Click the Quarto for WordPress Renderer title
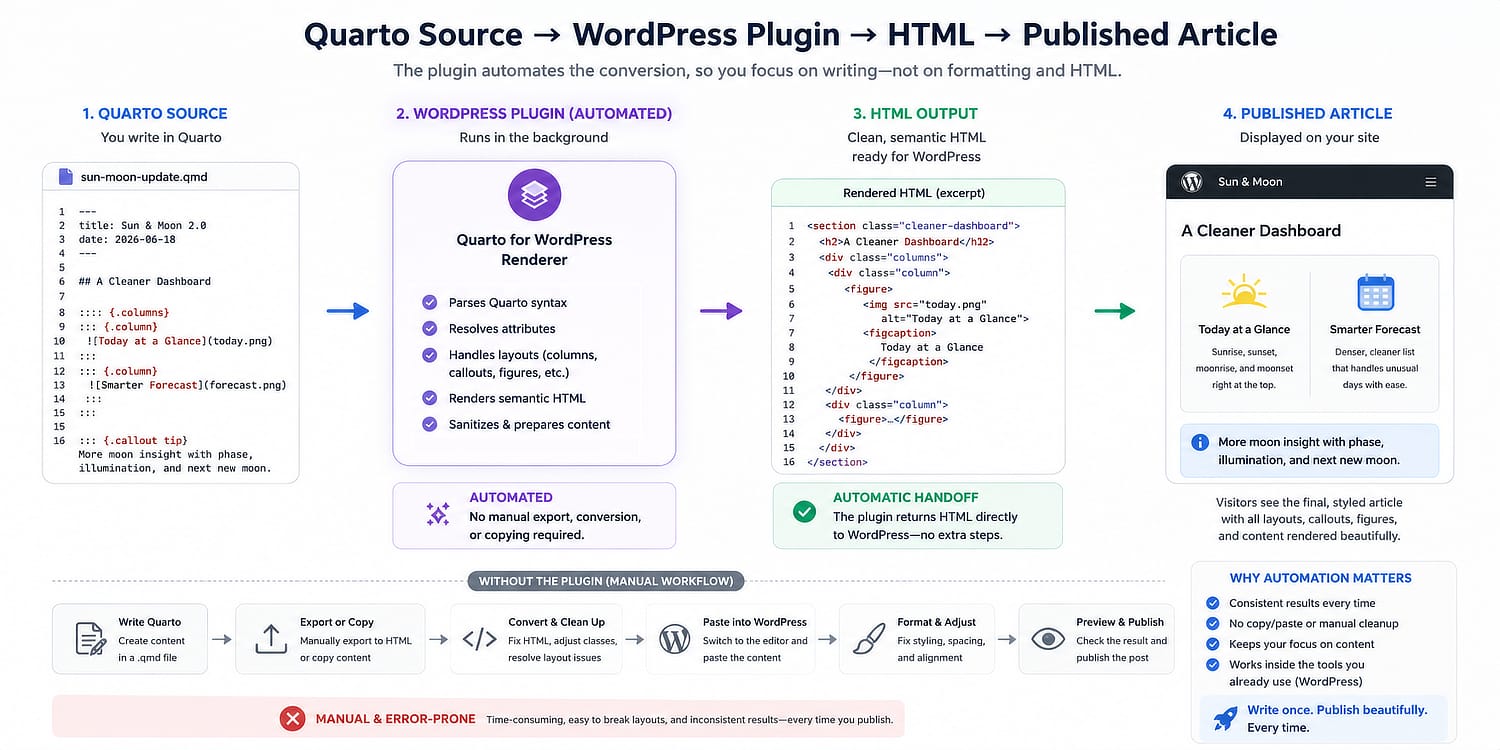Viewport: 1500px width, 750px height. pos(534,249)
